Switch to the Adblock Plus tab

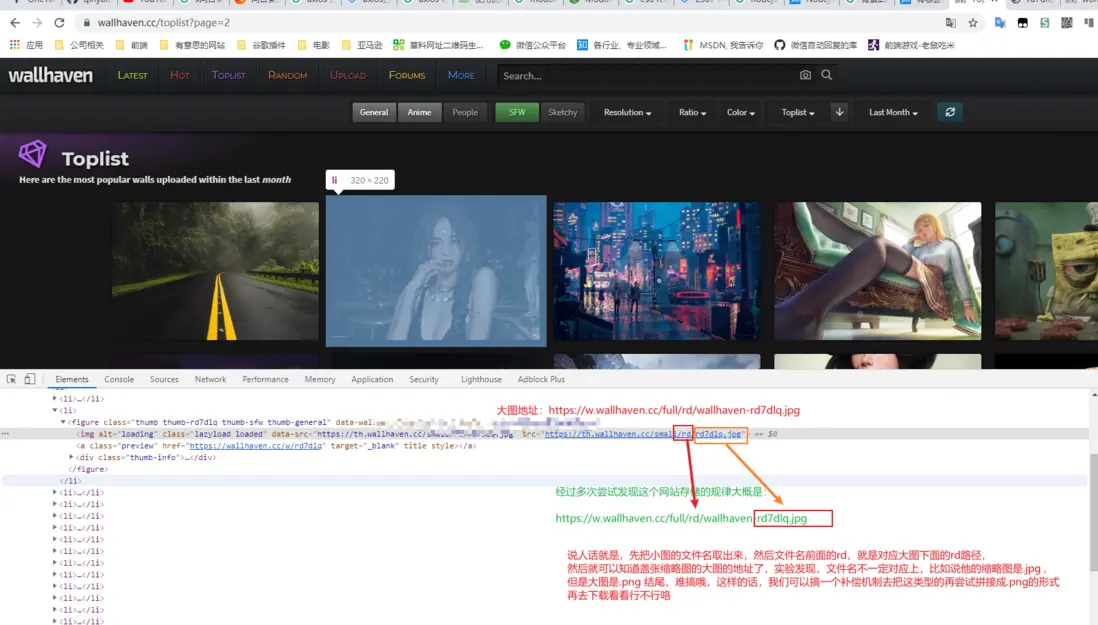tap(541, 379)
